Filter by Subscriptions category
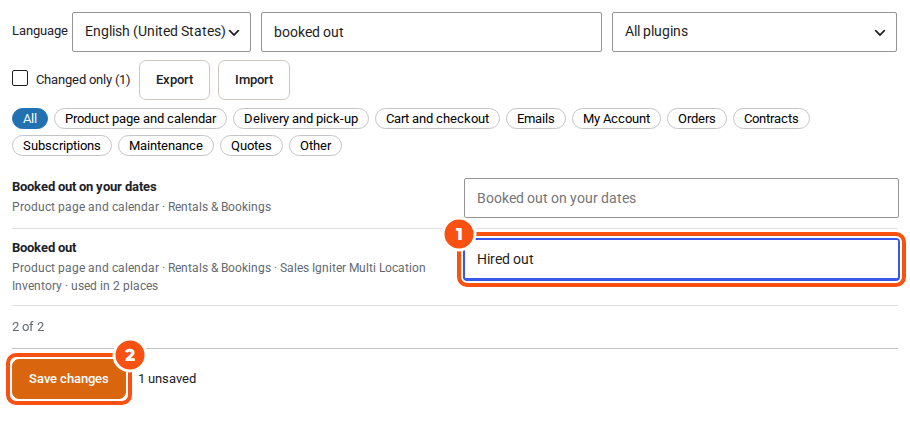Screen dimensions: 910x421 [x=62, y=145]
